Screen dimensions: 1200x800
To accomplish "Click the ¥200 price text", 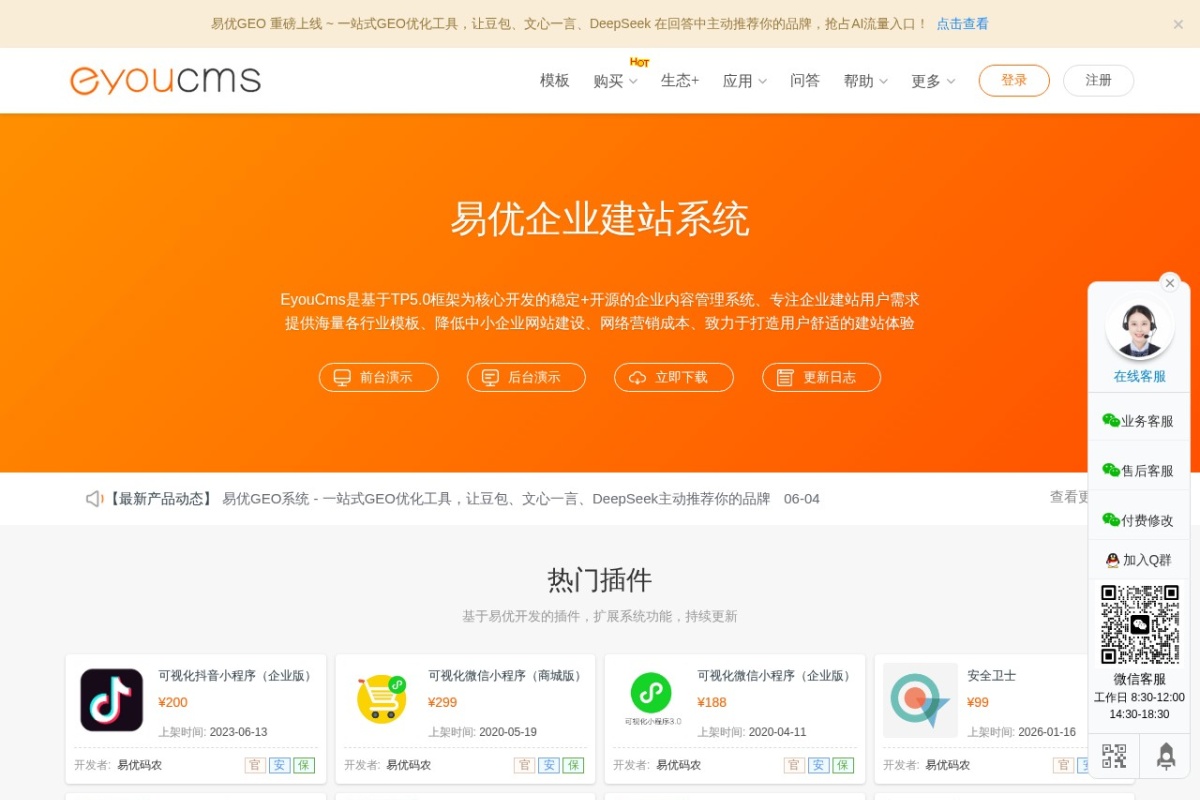I will 173,702.
